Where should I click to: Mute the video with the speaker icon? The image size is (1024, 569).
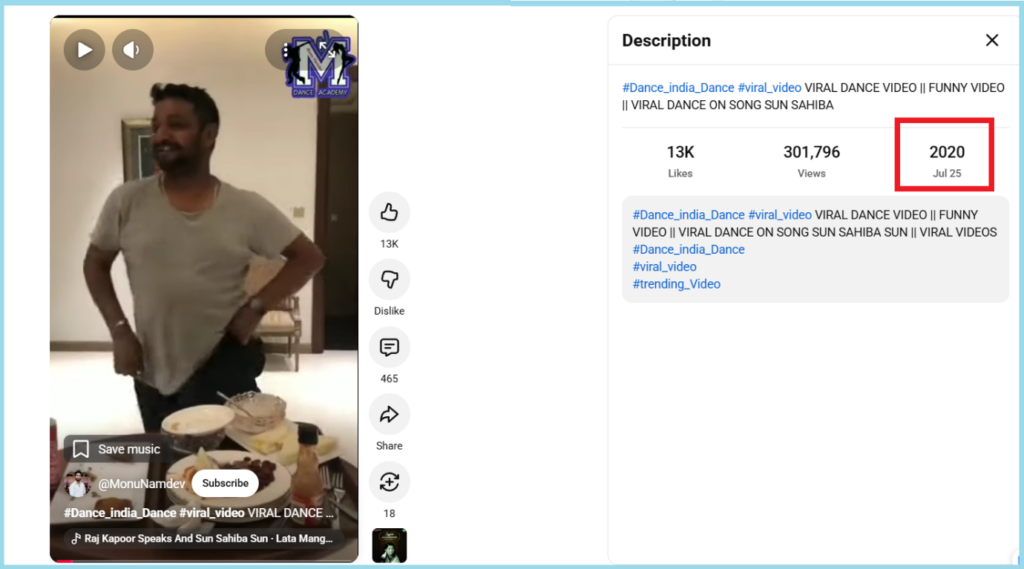[x=133, y=50]
